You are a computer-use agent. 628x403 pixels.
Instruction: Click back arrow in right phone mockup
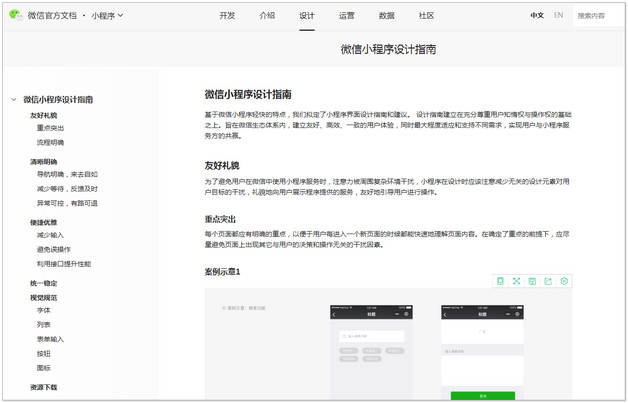pyautogui.click(x=445, y=315)
